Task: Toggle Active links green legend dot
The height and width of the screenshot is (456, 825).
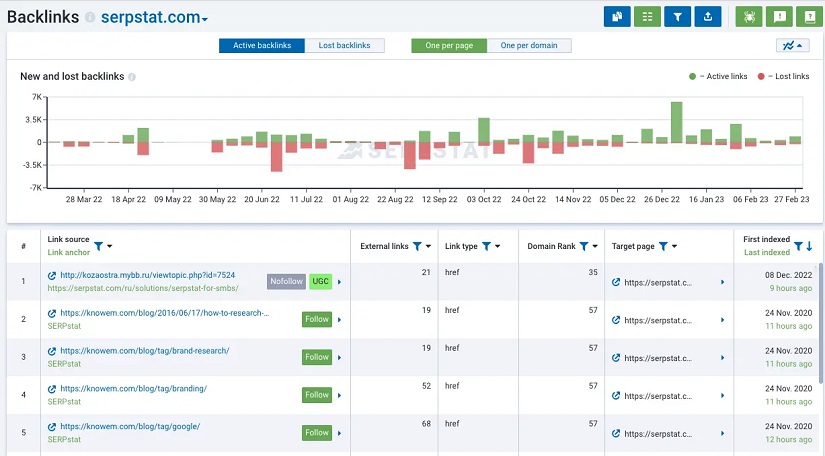Action: (x=692, y=76)
